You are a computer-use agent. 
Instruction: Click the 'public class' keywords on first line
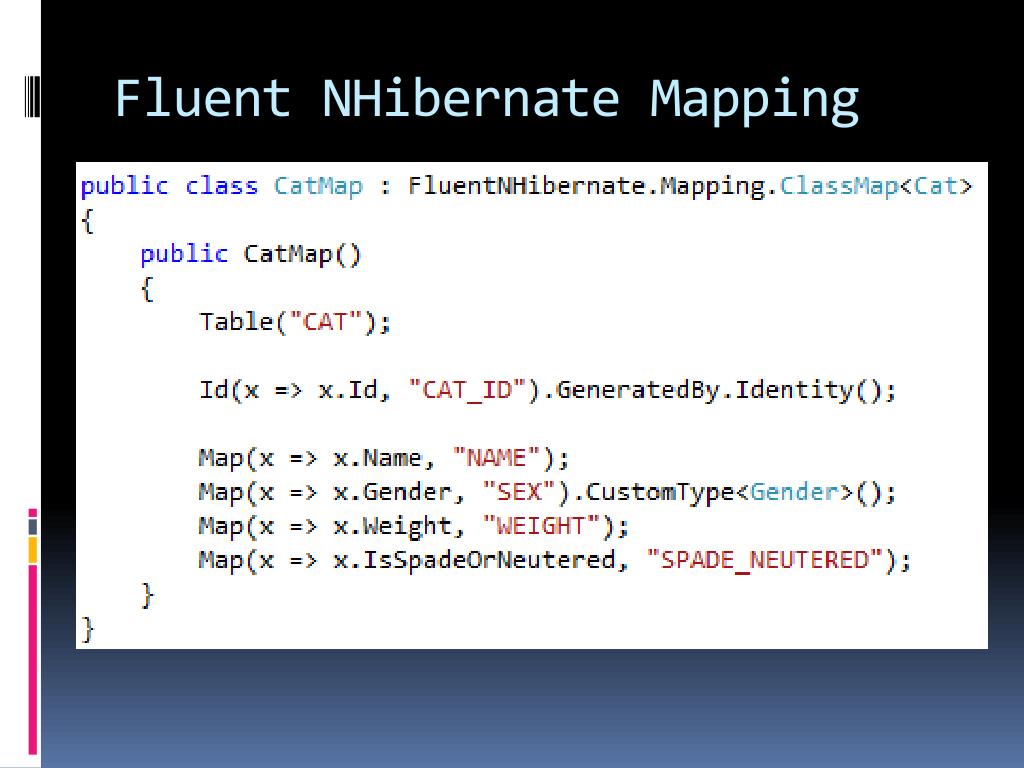point(169,187)
